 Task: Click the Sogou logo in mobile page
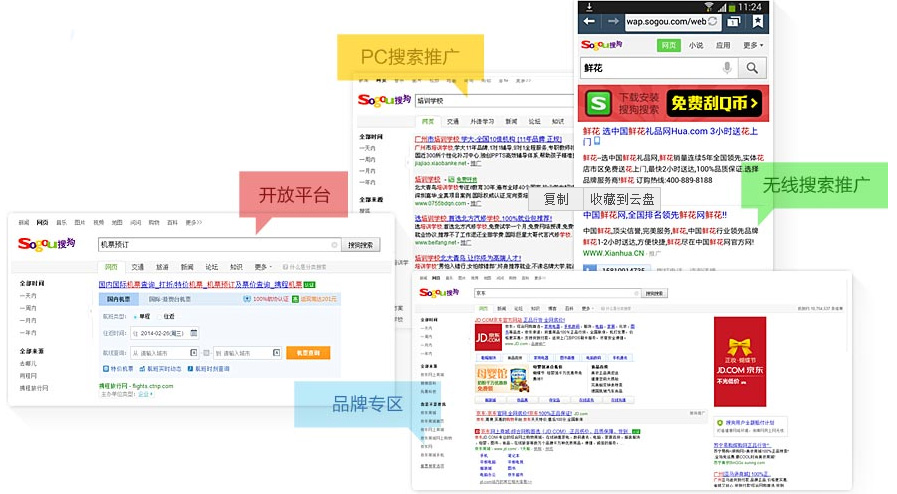(601, 45)
